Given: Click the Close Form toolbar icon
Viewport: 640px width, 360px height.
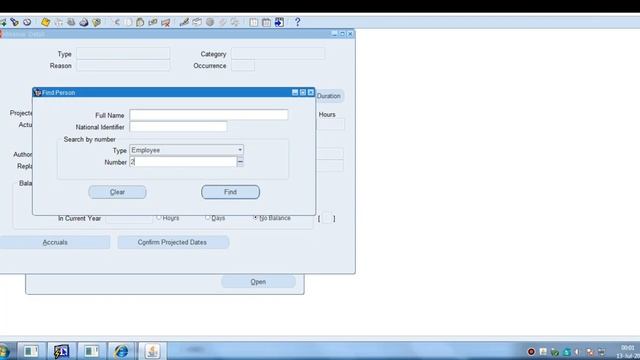Looking at the screenshot, I should [x=96, y=22].
